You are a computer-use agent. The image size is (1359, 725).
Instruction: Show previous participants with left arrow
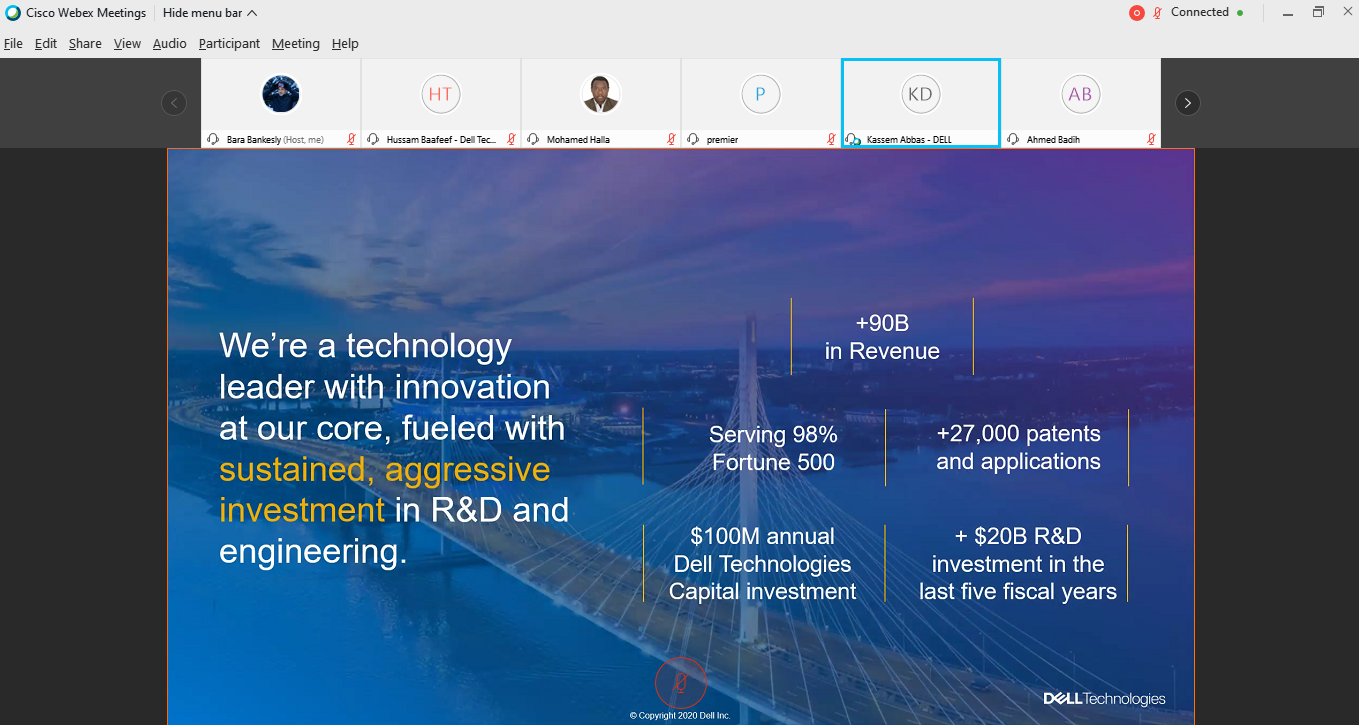(x=174, y=102)
